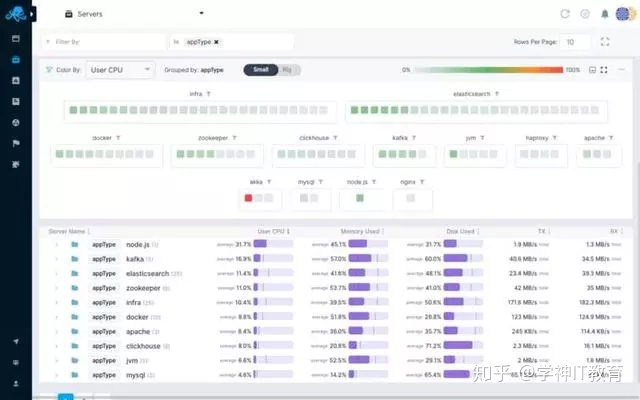Filter by the kafka group icon
This screenshot has height=400, width=640.
click(414, 138)
